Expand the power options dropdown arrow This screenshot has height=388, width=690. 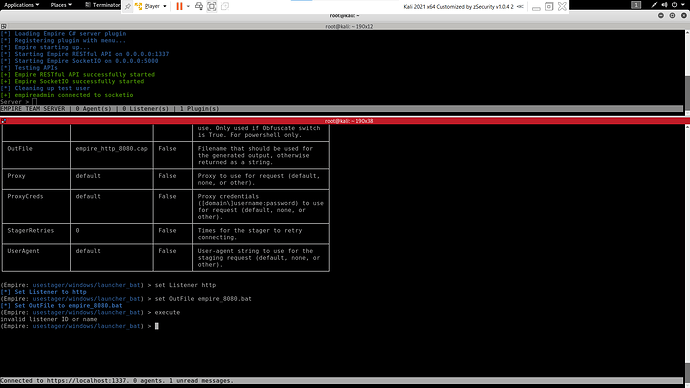(188, 6)
